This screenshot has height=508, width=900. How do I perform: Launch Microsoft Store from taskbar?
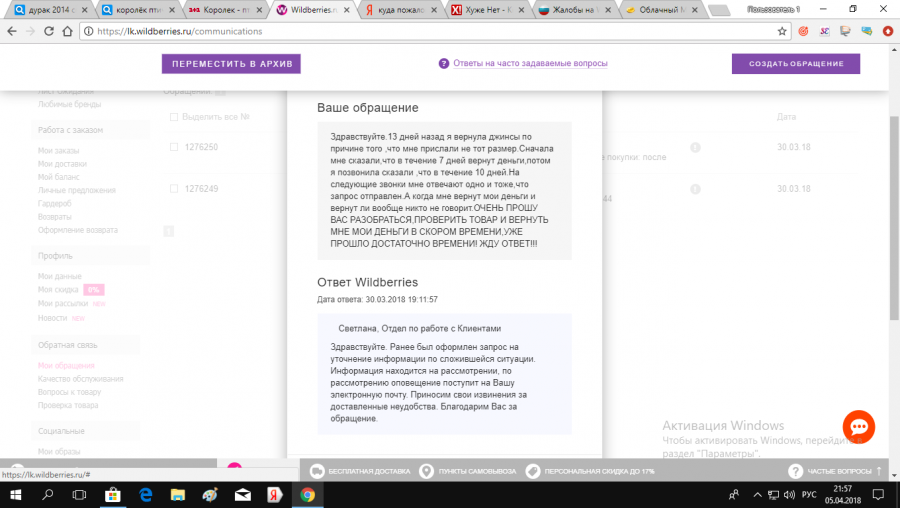112,495
